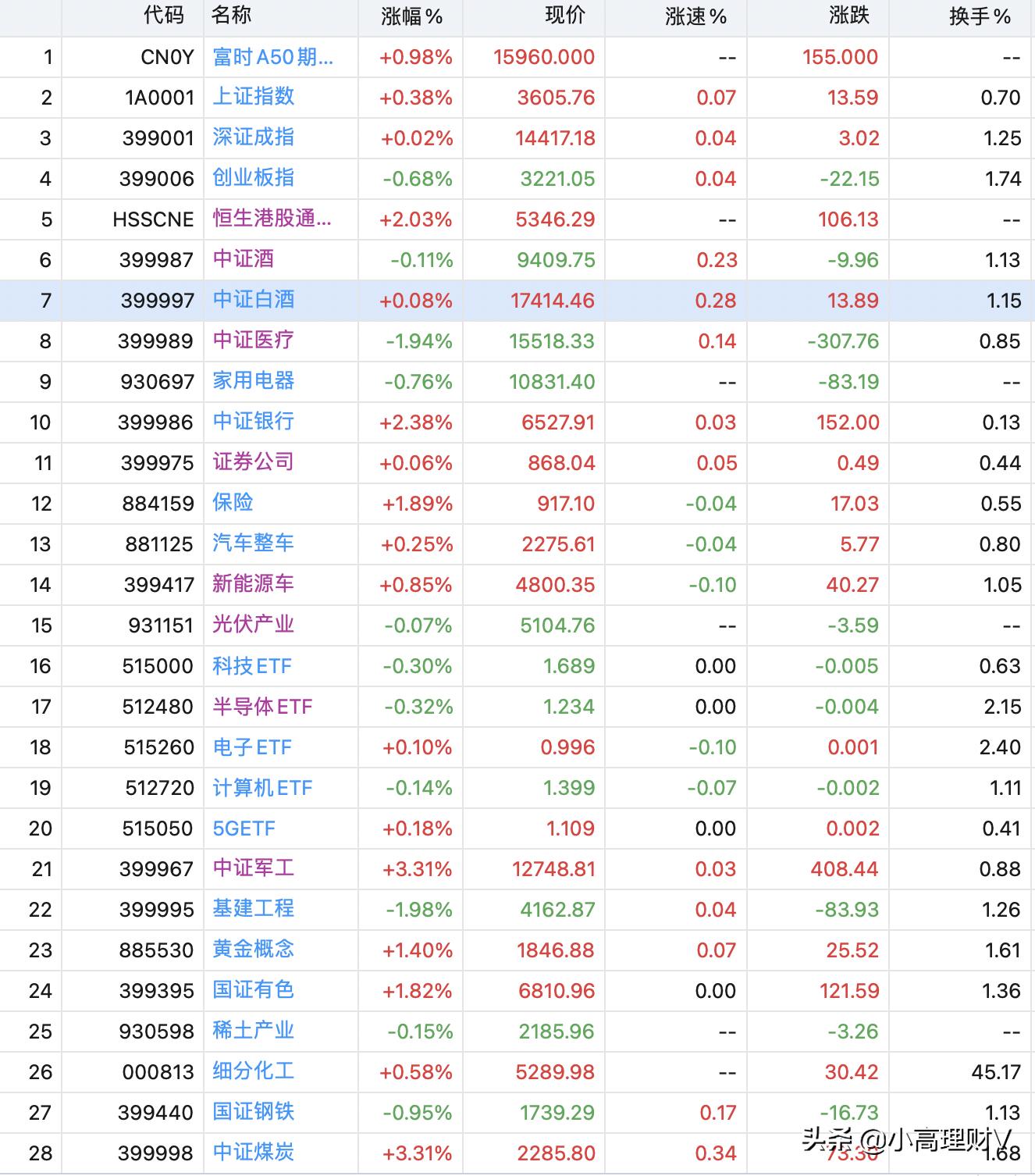Select the 中证银行 name
Screen dimensions: 1035x1176
(254, 422)
